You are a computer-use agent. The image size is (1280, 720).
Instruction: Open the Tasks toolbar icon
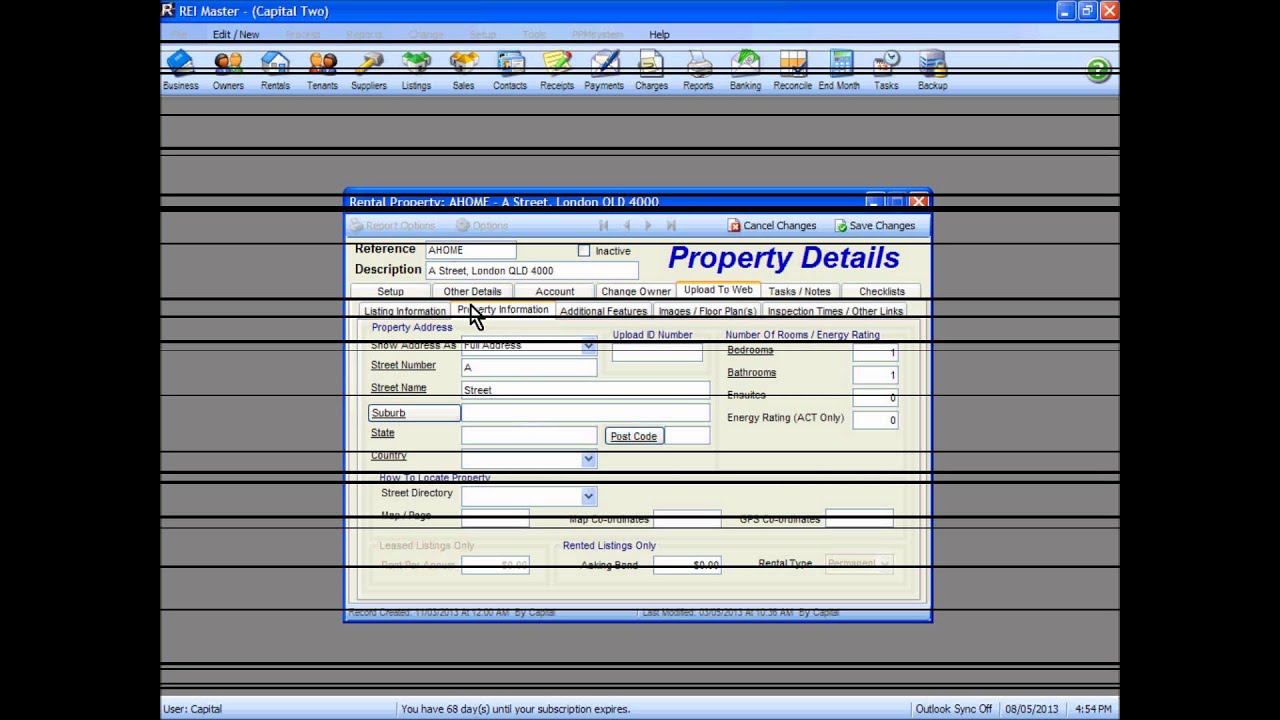point(886,71)
